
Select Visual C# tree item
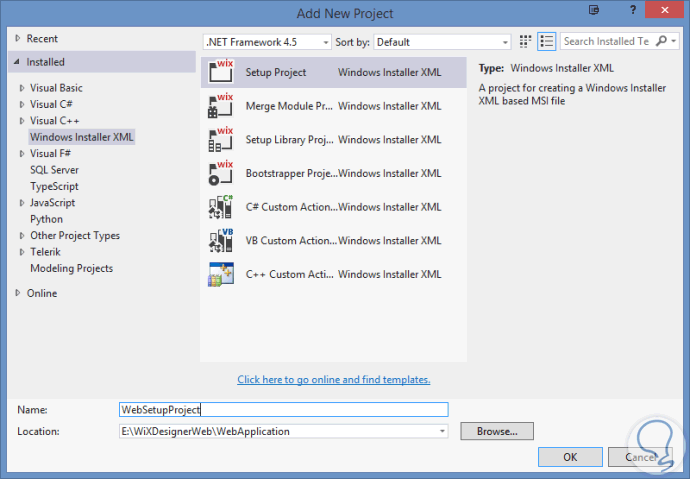[51, 104]
